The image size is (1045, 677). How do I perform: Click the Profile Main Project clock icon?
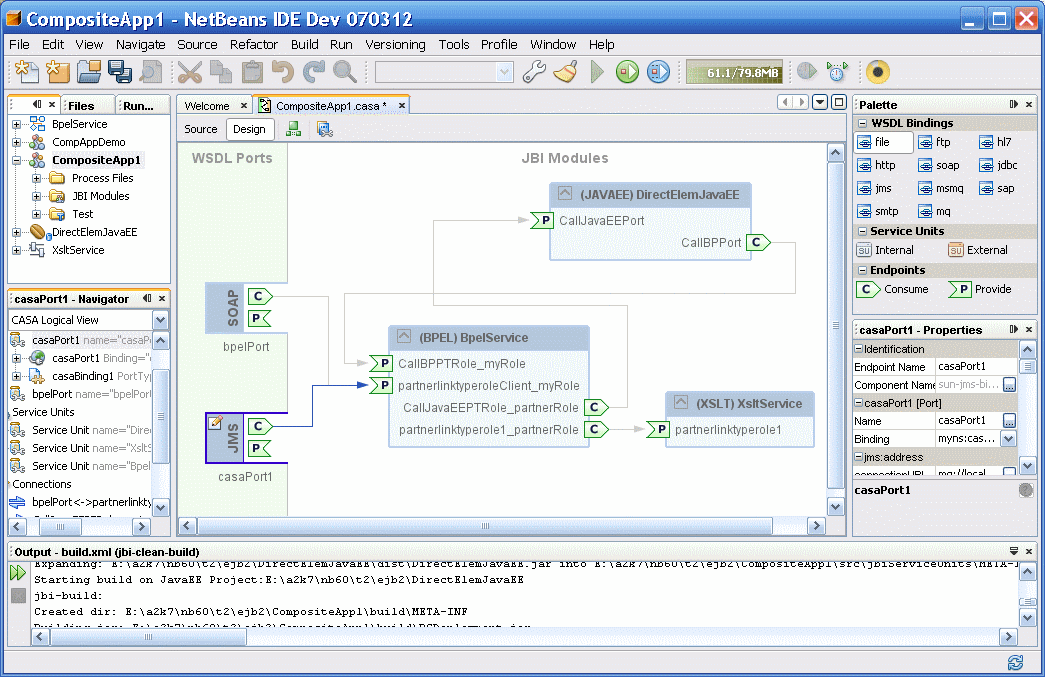pyautogui.click(x=837, y=72)
